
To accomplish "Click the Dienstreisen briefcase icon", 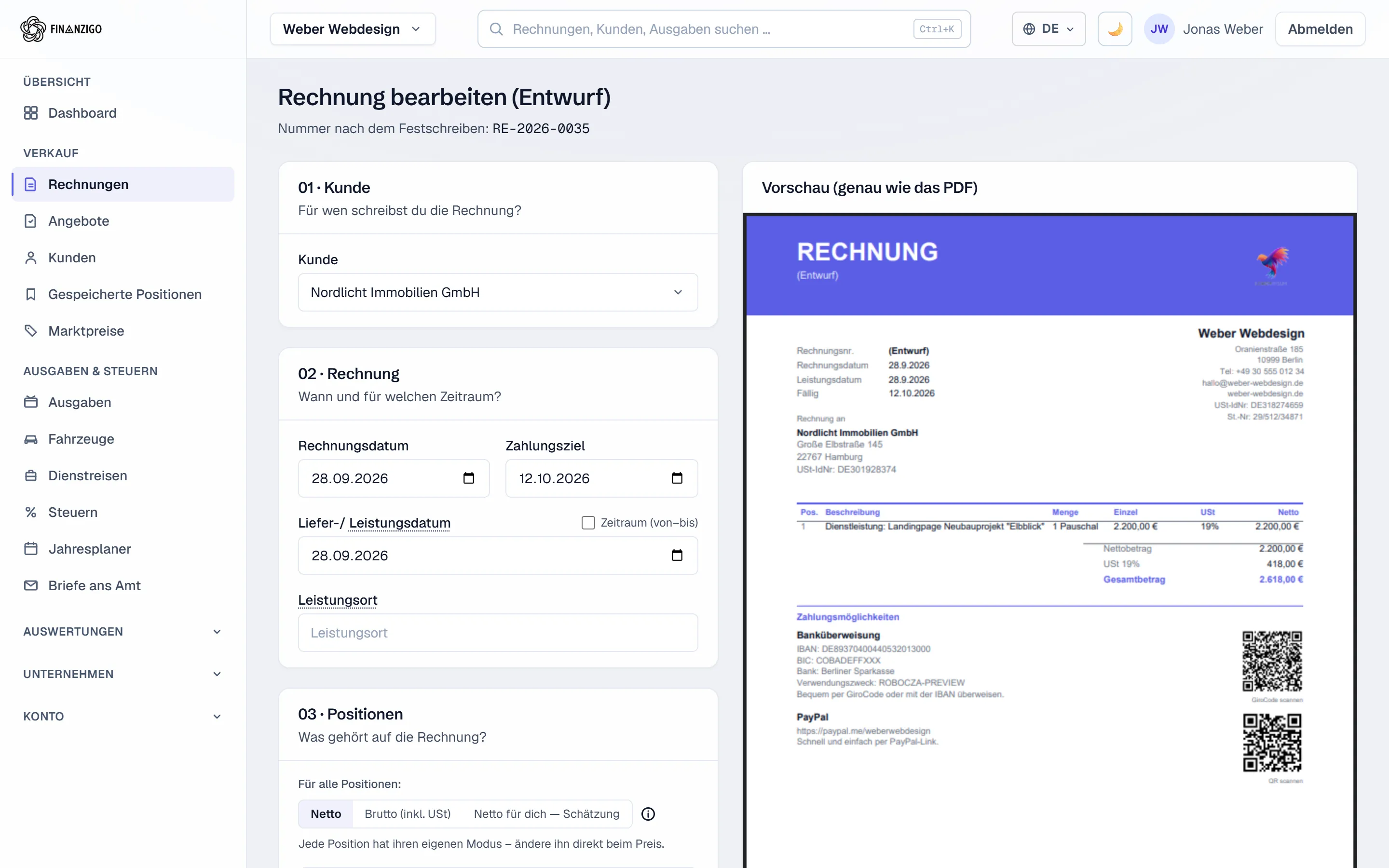I will click(31, 476).
